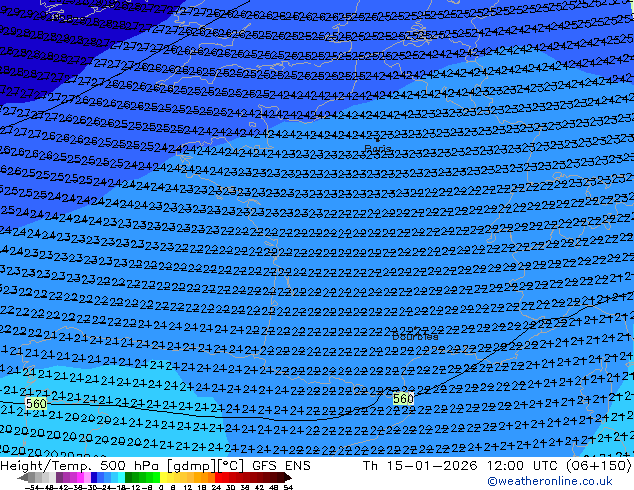This screenshot has height=490, width=634.
Task: Click the Th 15-01-2026 date text
Action: point(420,466)
